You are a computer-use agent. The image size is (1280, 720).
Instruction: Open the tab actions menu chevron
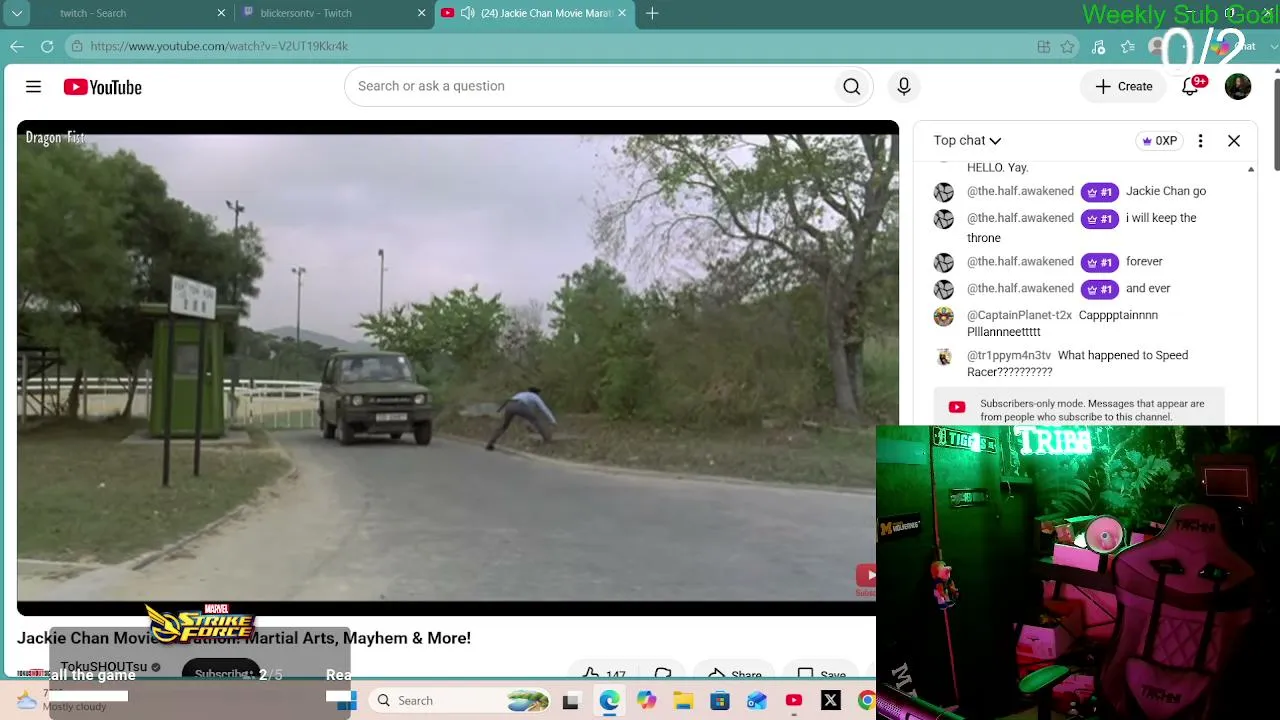pos(17,13)
